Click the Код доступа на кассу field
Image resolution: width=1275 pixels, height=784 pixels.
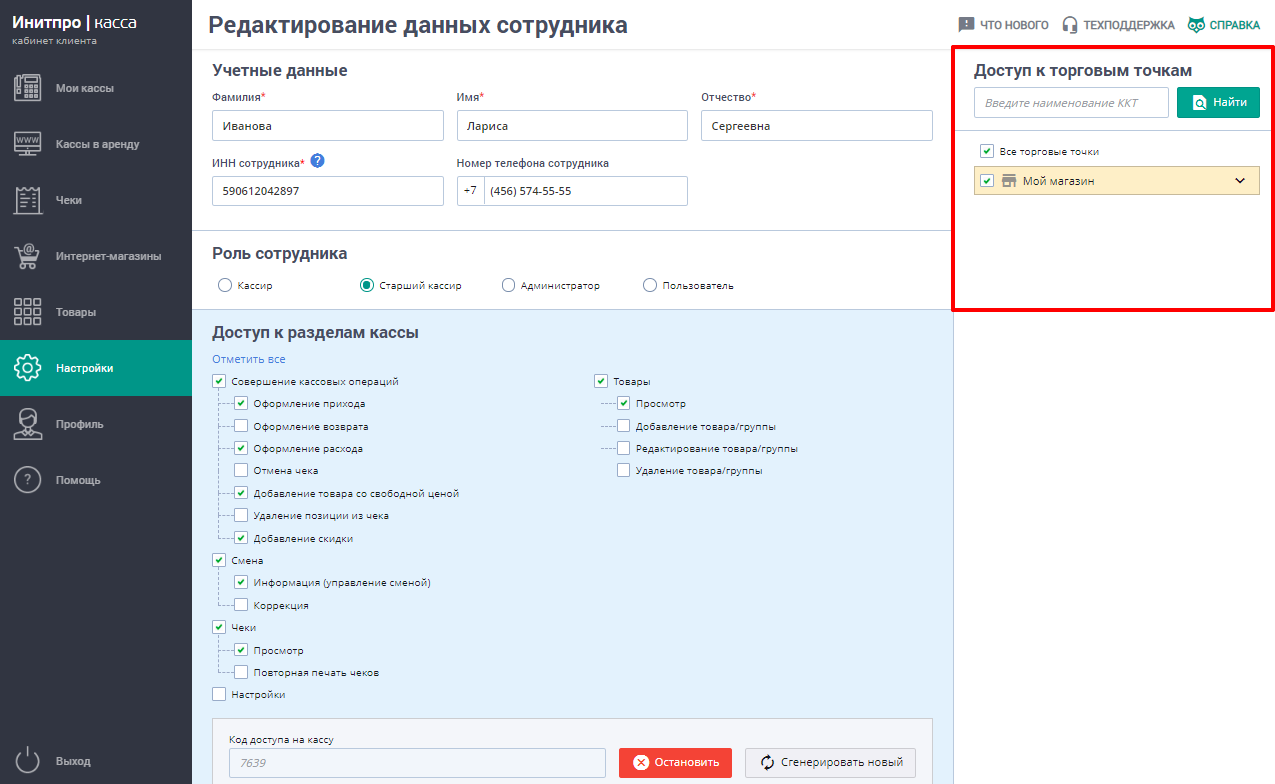417,763
